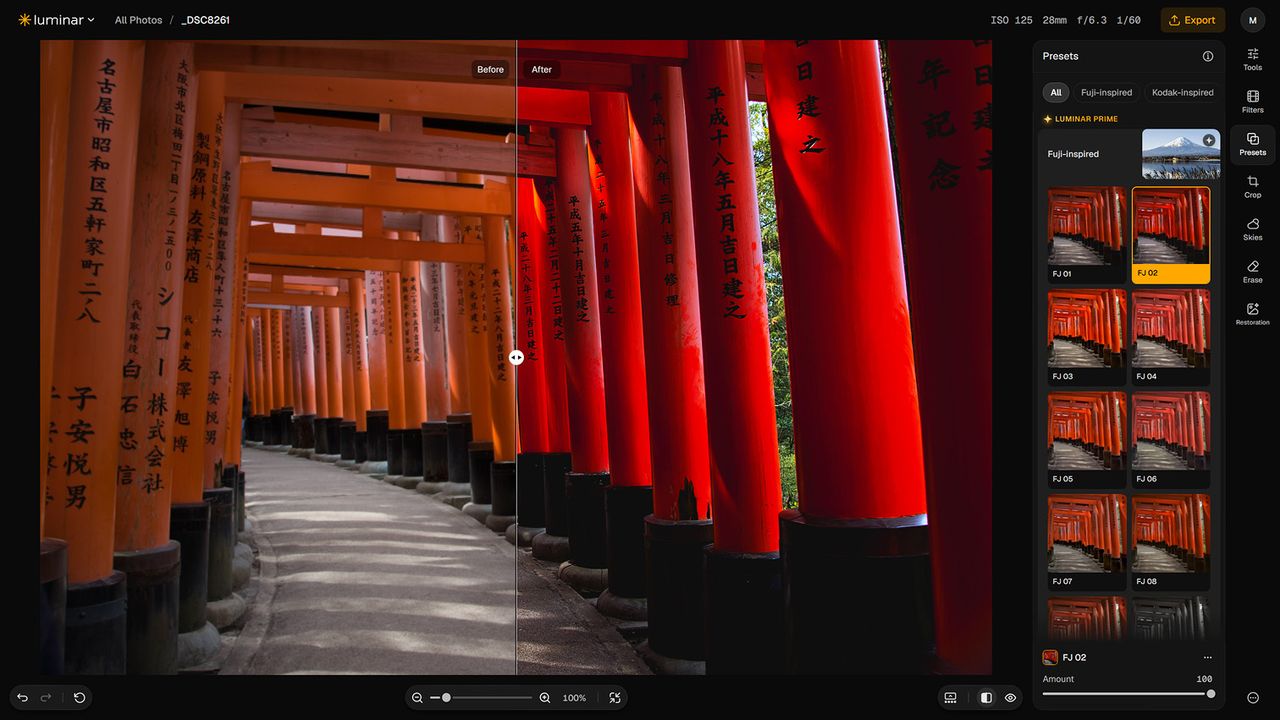Apply the FJ 08 preset
Screen dimensions: 1280x720
coord(1171,542)
